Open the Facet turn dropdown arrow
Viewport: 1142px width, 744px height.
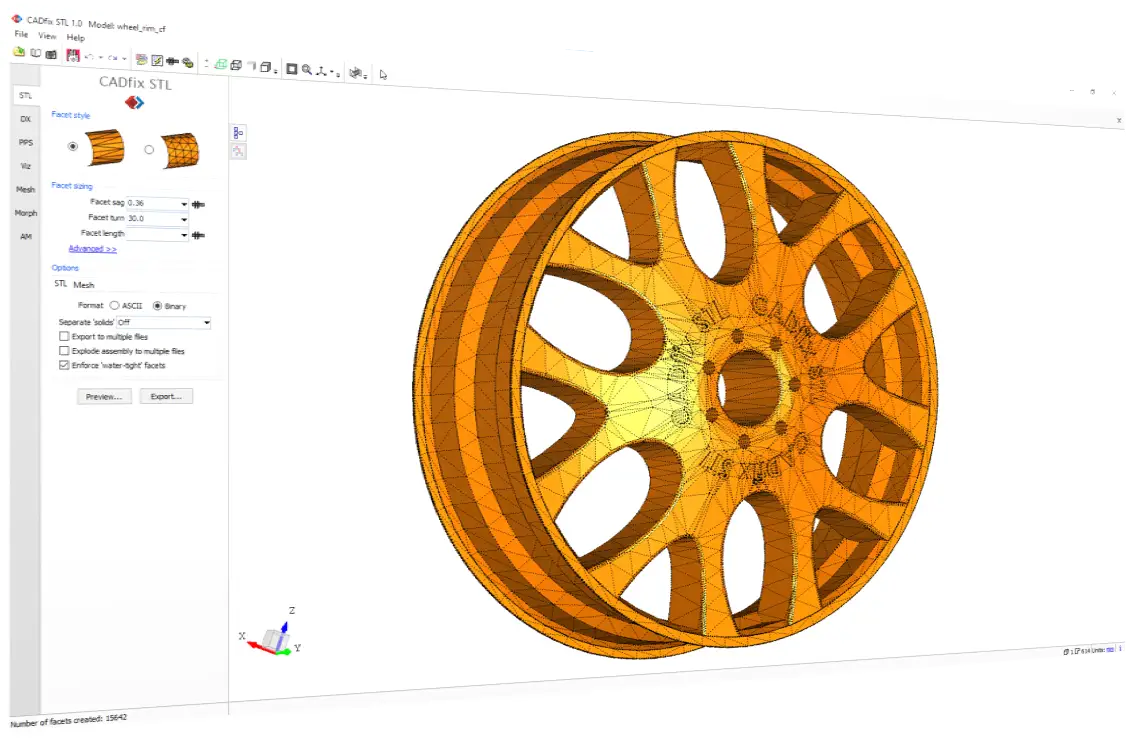pos(184,220)
